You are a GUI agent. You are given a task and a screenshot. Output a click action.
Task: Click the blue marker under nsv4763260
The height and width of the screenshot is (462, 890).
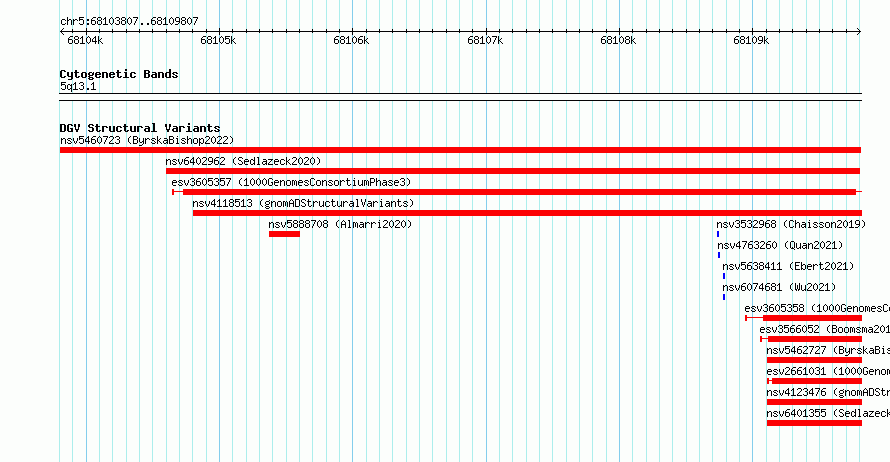click(x=719, y=255)
